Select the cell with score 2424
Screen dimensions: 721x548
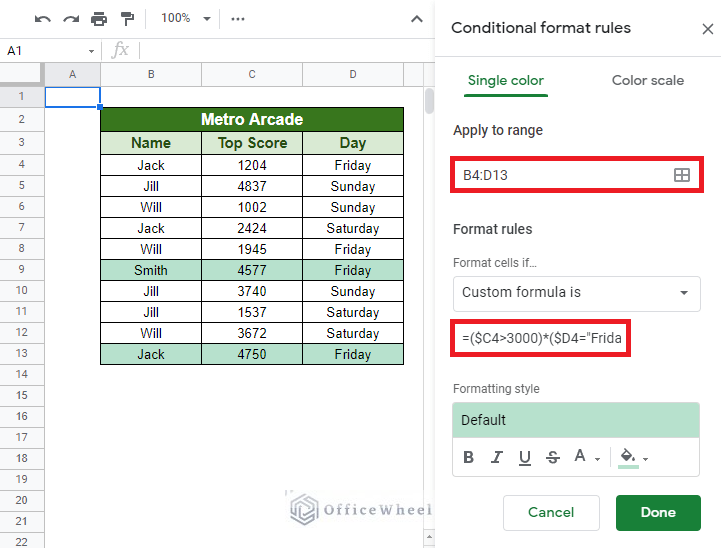click(252, 228)
